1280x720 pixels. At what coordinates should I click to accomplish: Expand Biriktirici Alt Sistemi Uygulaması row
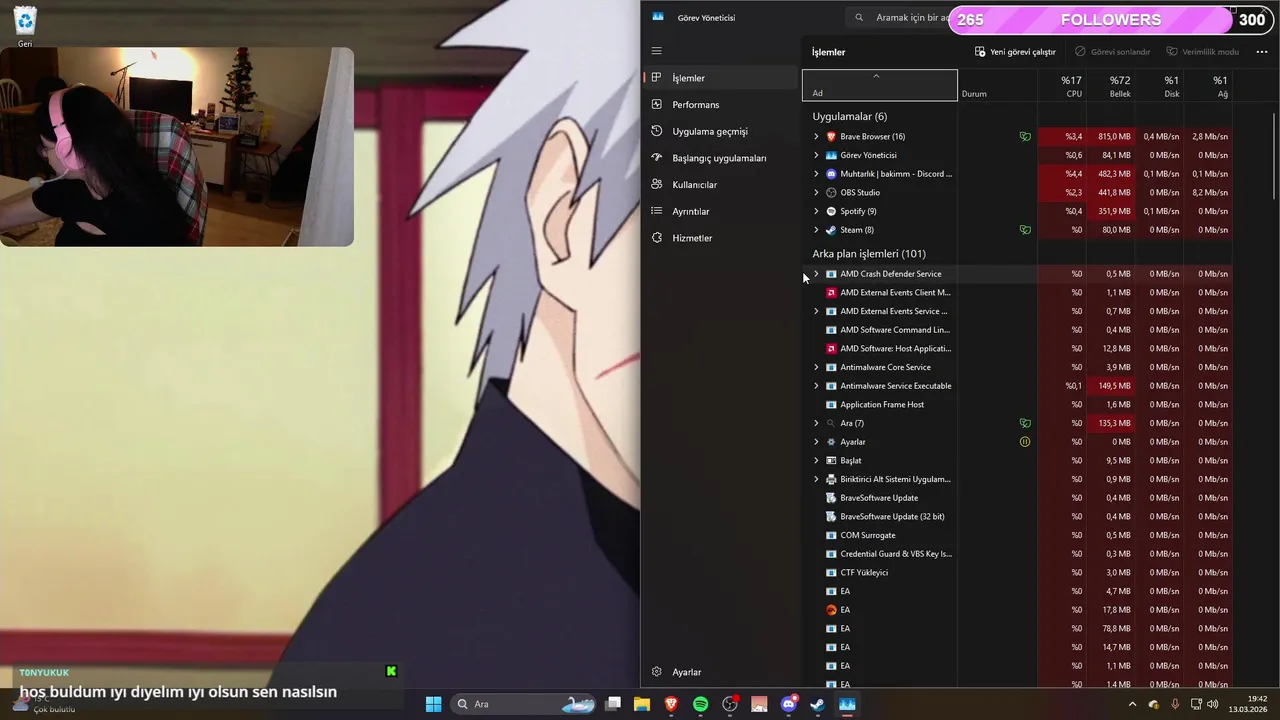[816, 479]
